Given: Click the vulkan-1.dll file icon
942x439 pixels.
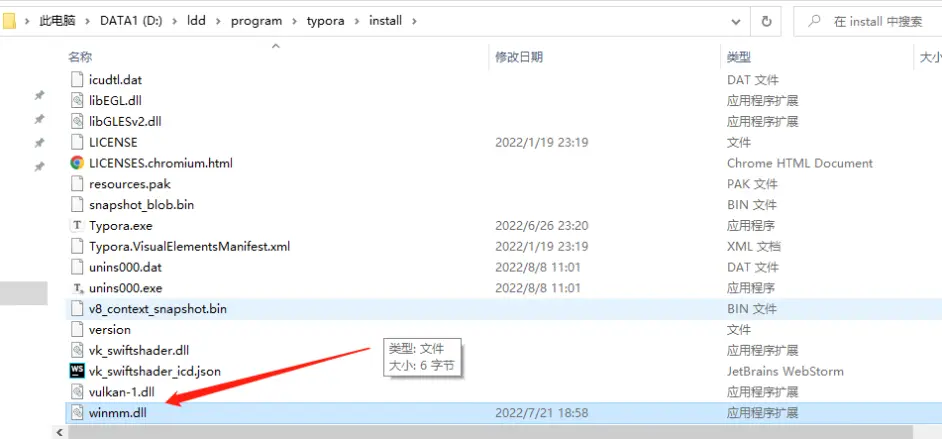Looking at the screenshot, I should pos(76,392).
